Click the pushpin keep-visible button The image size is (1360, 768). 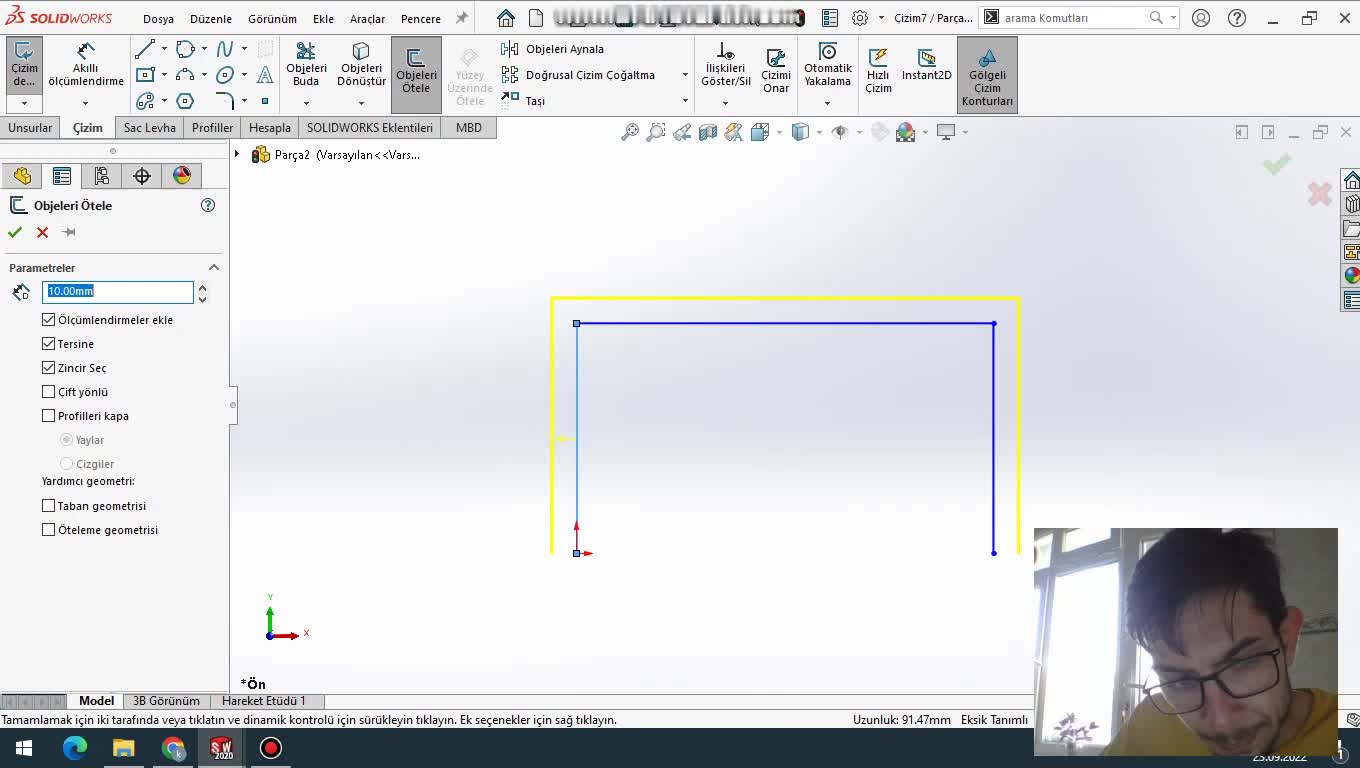[69, 232]
